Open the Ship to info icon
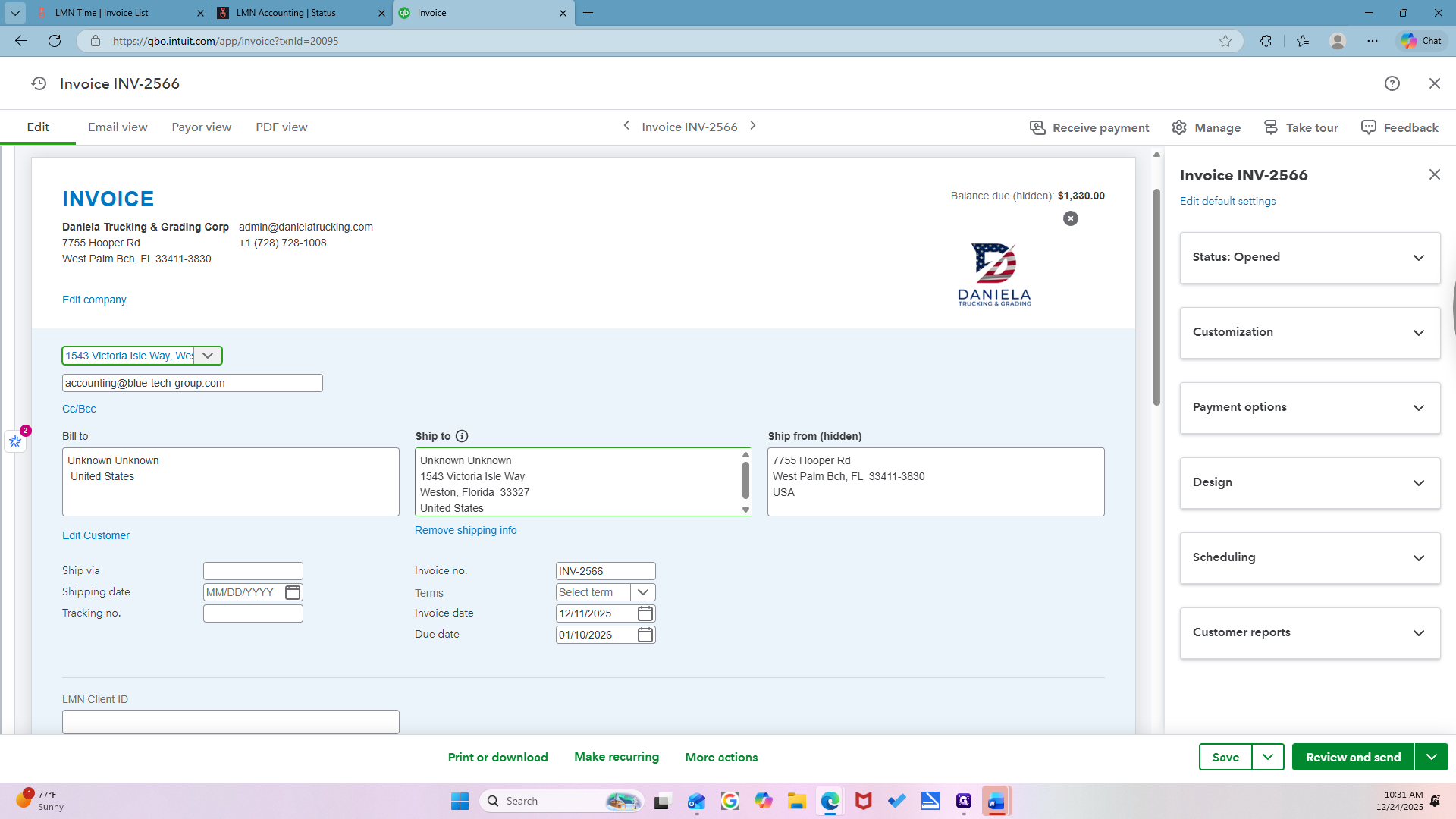The height and width of the screenshot is (819, 1456). (x=462, y=436)
